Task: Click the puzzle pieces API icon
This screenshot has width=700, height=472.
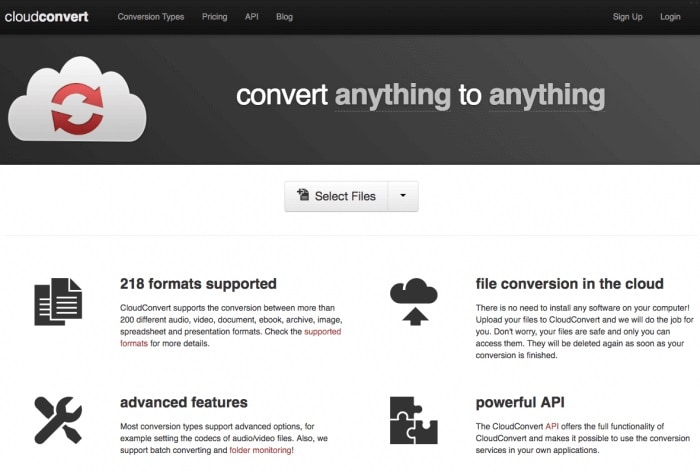Action: pos(413,420)
